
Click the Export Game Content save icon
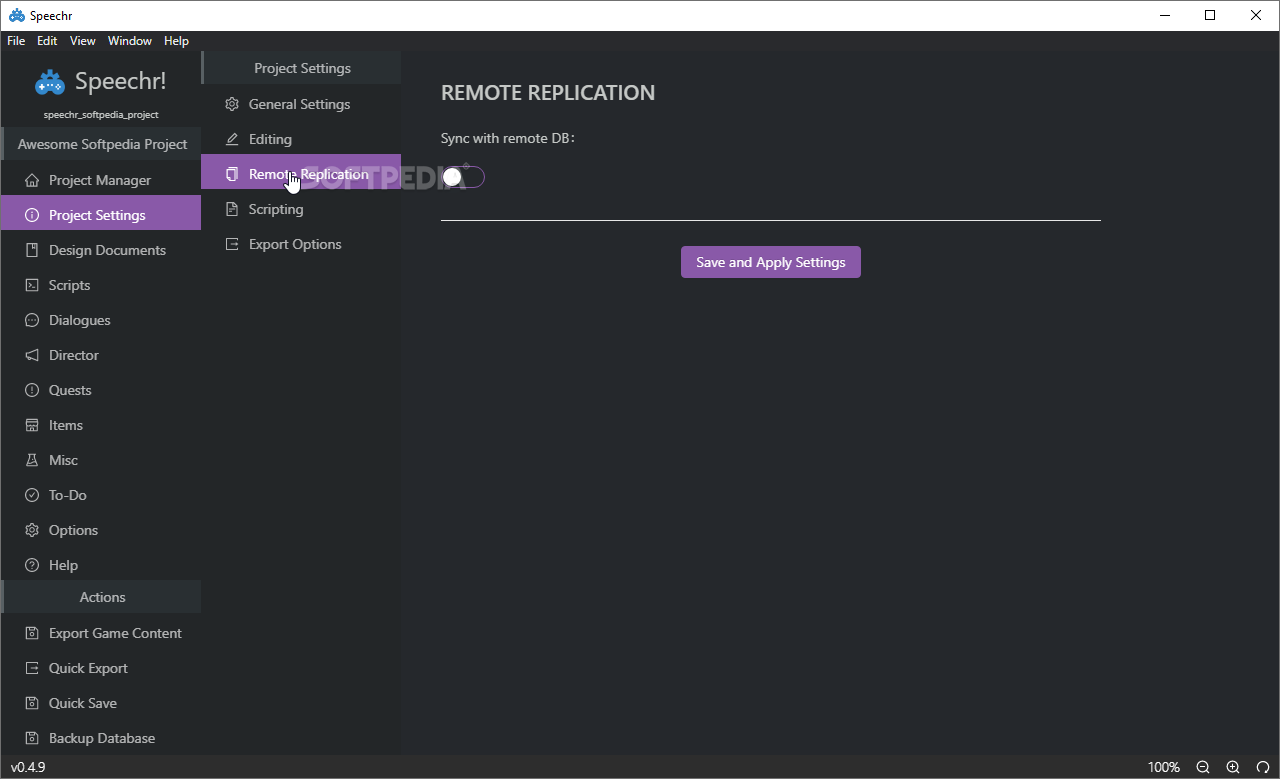31,633
